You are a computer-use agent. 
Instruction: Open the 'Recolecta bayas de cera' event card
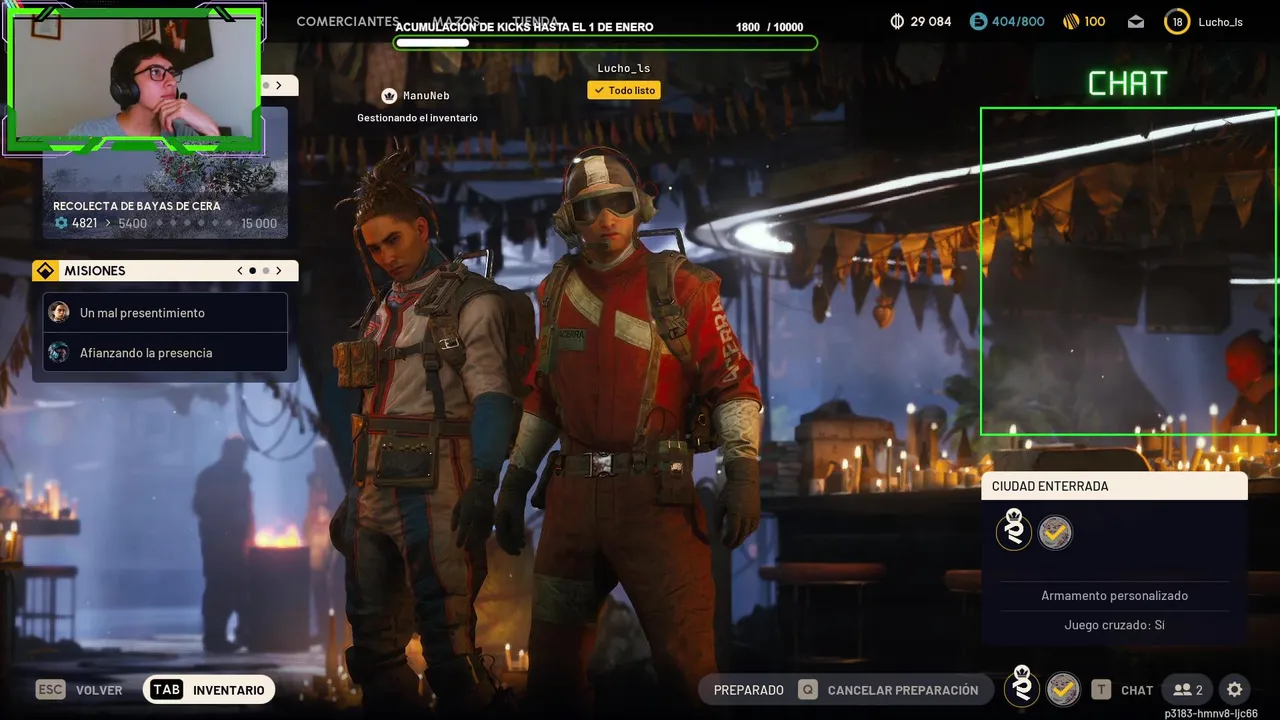pos(165,172)
